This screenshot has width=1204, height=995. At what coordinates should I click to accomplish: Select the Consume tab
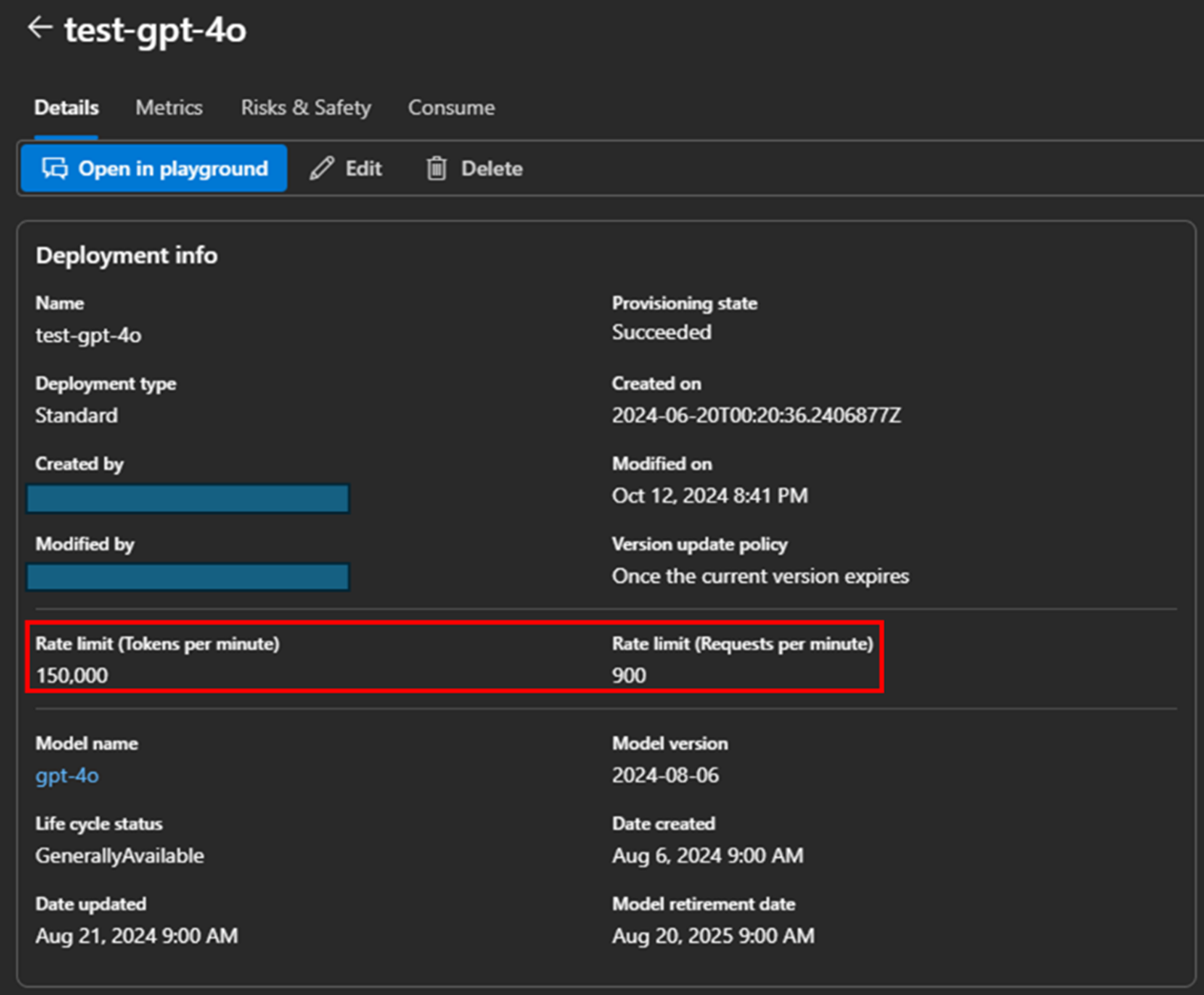(x=451, y=108)
